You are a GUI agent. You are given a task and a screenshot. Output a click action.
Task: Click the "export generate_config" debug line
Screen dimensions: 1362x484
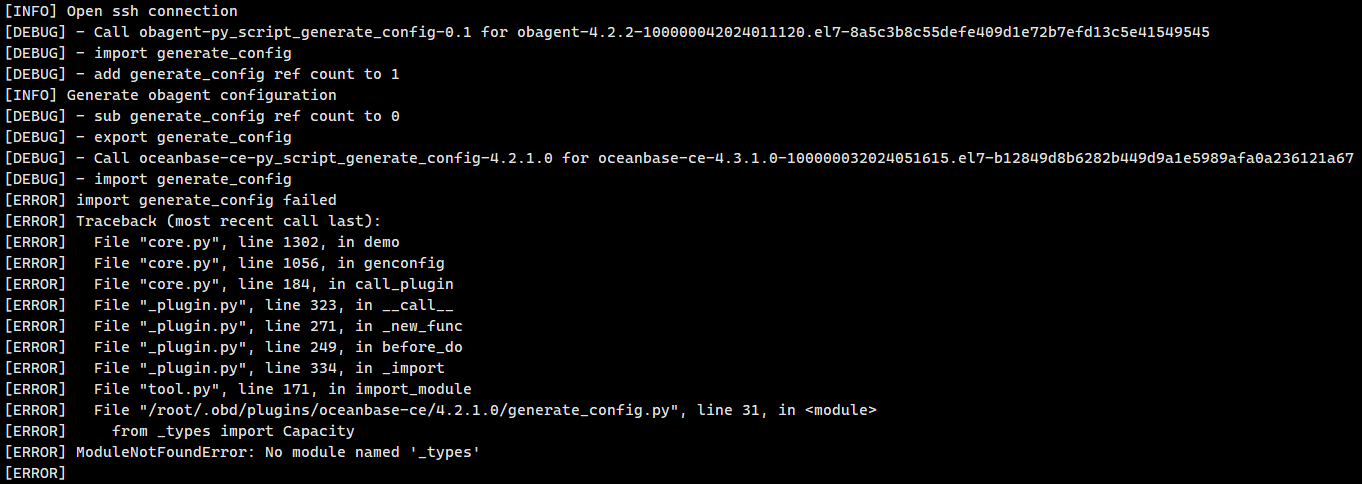coord(149,137)
